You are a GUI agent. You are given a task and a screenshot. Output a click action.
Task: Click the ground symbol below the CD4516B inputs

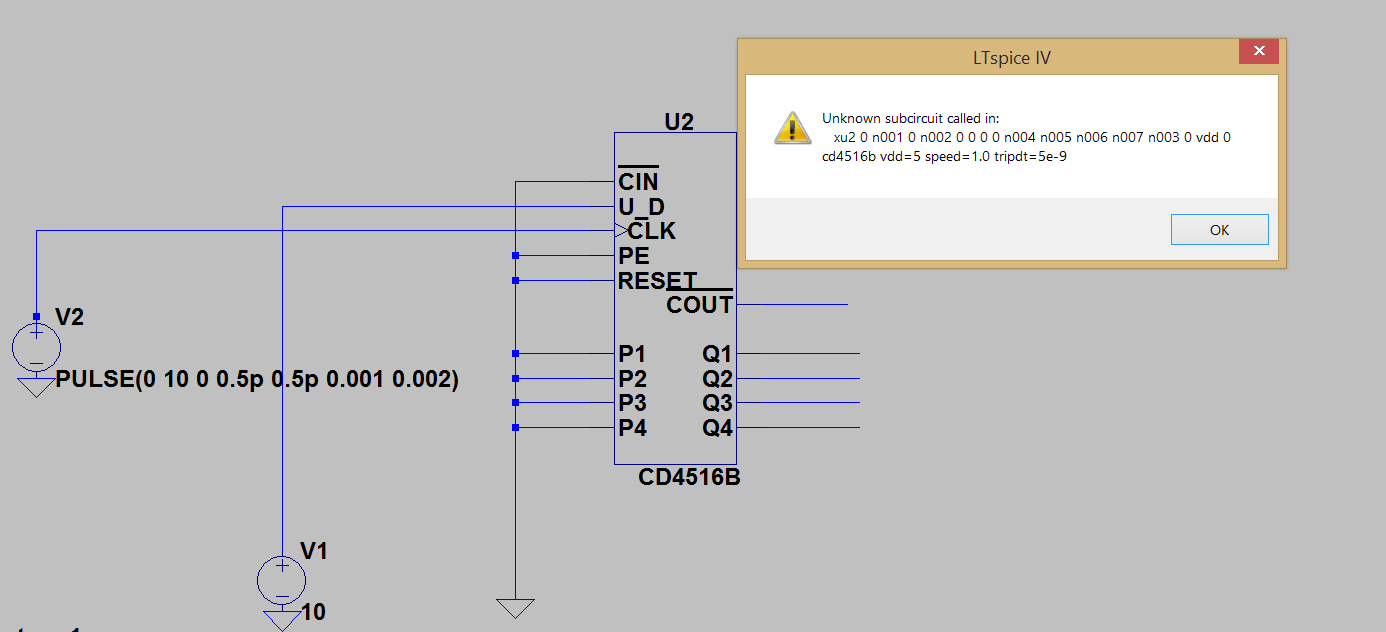click(x=515, y=608)
